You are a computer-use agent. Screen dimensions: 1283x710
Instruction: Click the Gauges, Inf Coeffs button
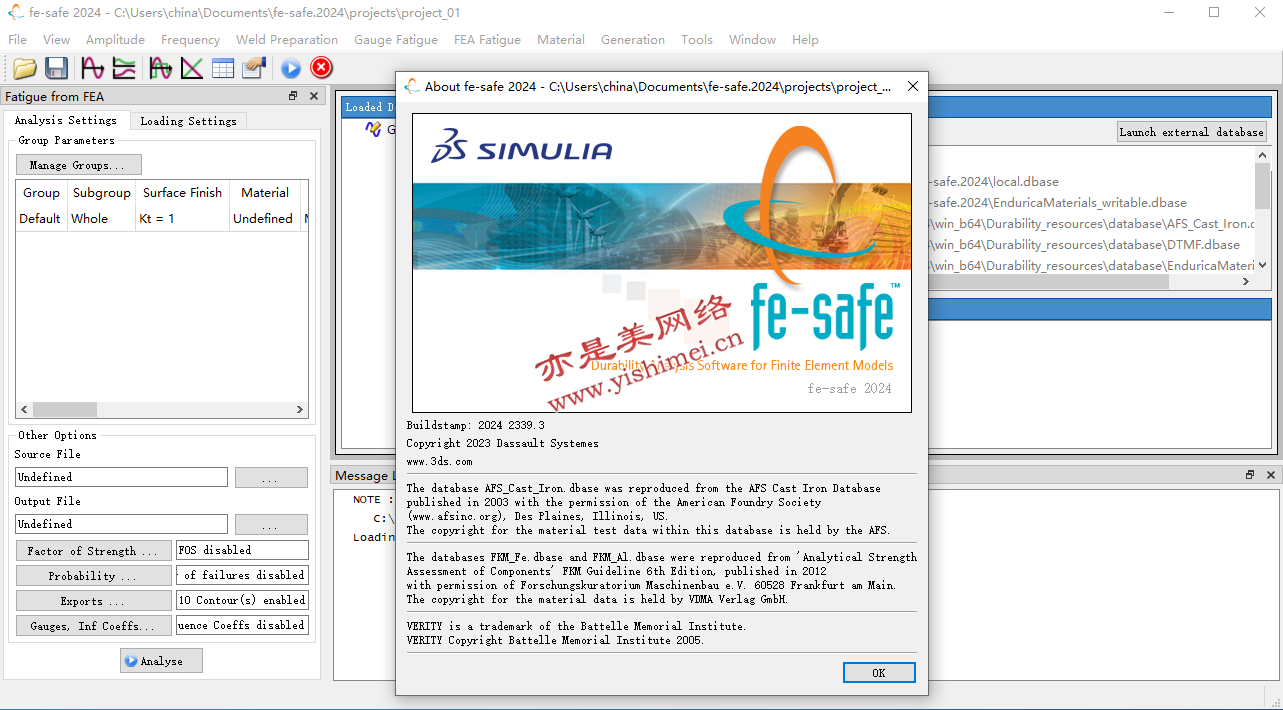coord(93,626)
